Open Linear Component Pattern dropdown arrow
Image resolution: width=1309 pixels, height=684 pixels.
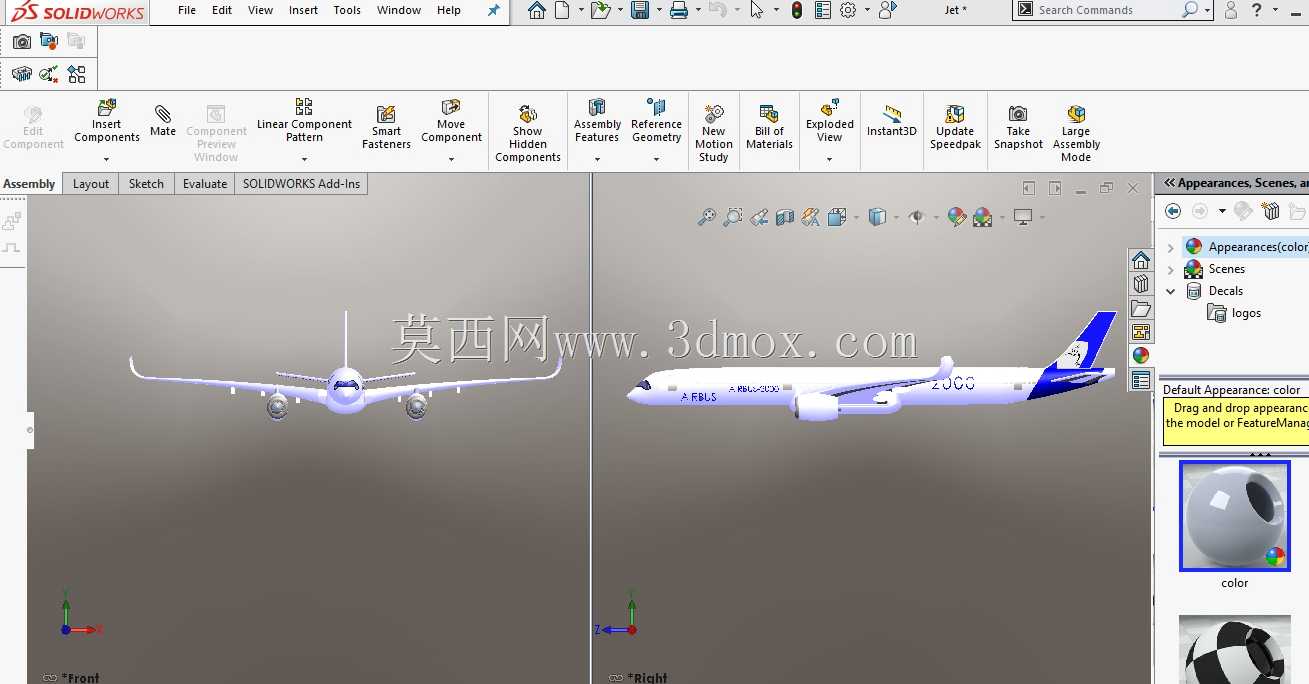tap(304, 159)
